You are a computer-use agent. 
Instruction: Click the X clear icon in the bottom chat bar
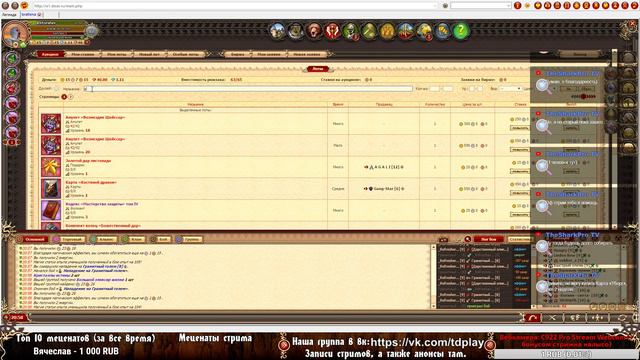click(552, 318)
